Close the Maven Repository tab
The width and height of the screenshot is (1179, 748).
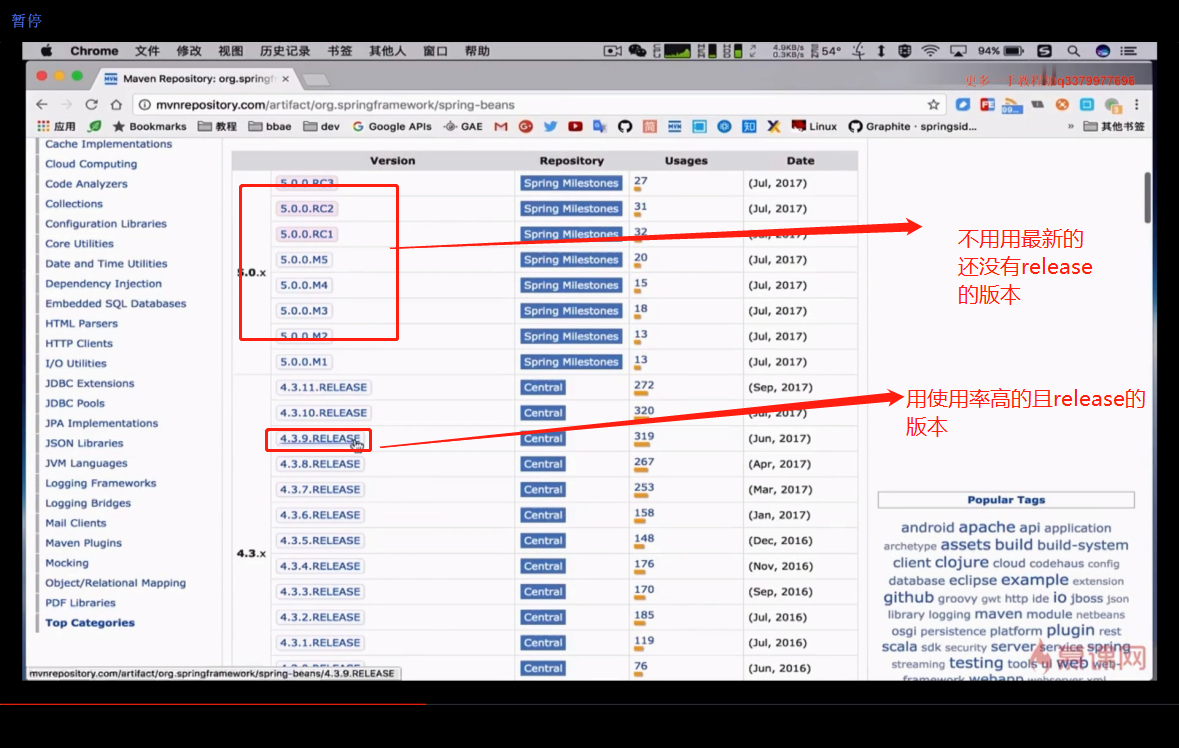286,78
